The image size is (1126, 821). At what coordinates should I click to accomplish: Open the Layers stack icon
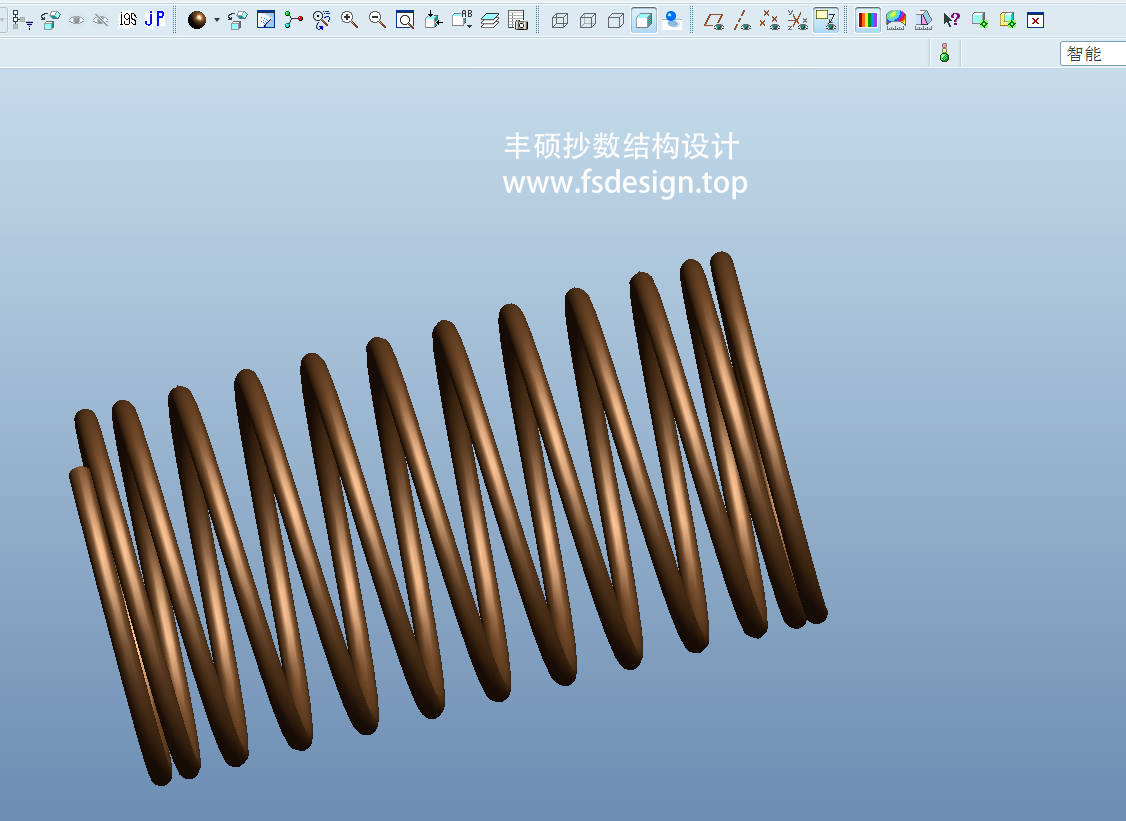tap(490, 19)
